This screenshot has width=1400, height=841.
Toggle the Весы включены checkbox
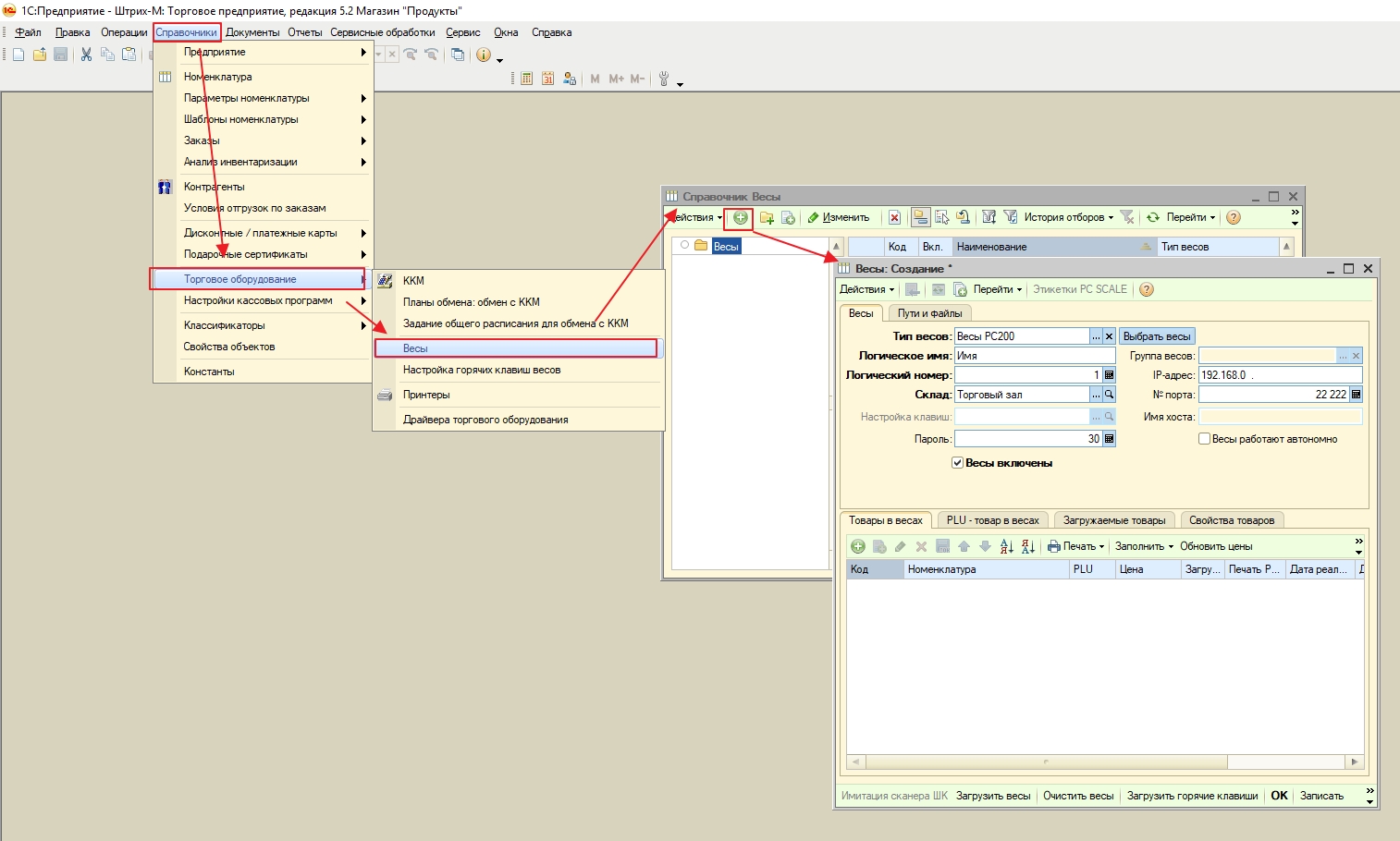pyautogui.click(x=958, y=463)
